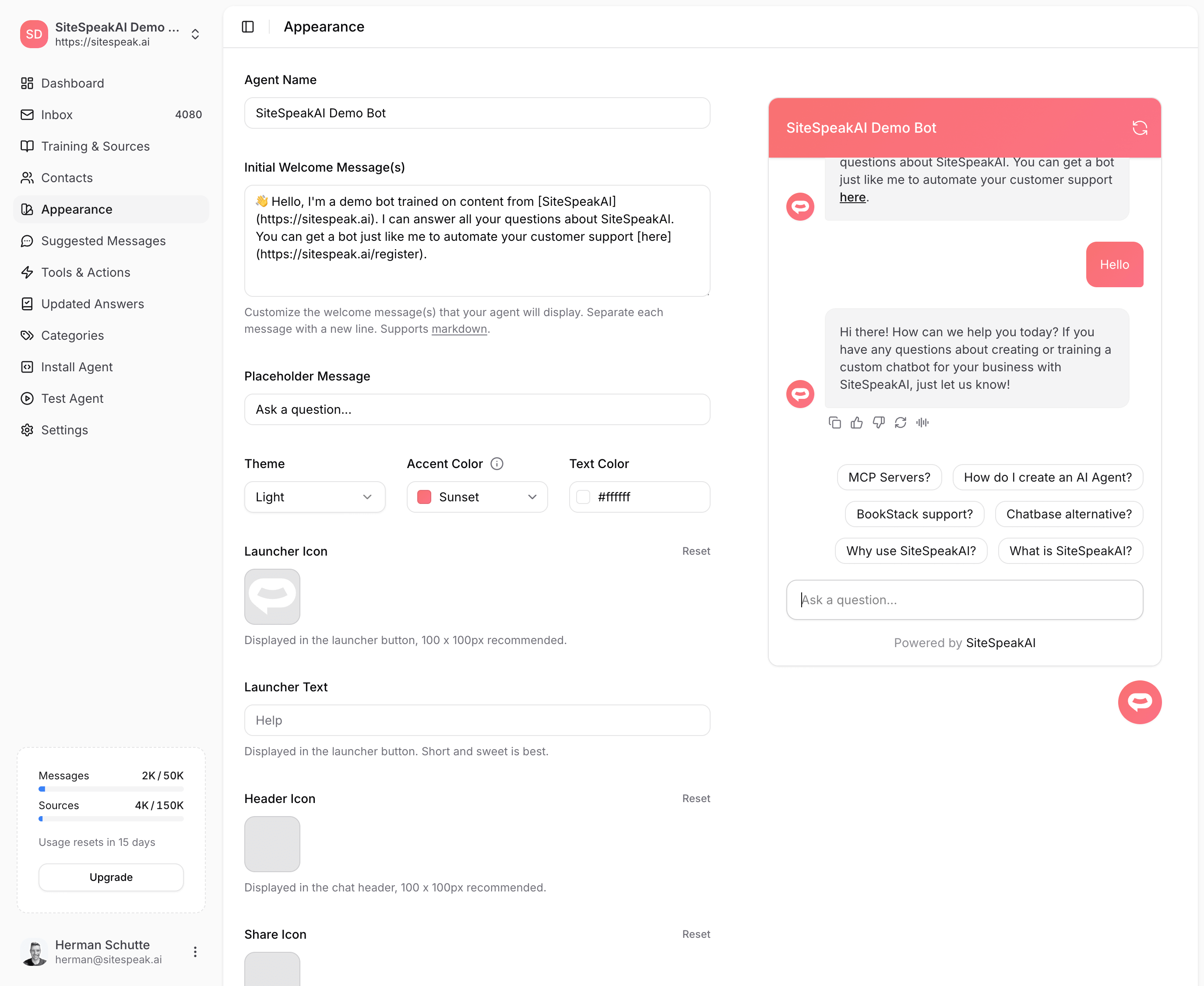Regenerate the bot response
Viewport: 1204px width, 986px height.
point(900,423)
